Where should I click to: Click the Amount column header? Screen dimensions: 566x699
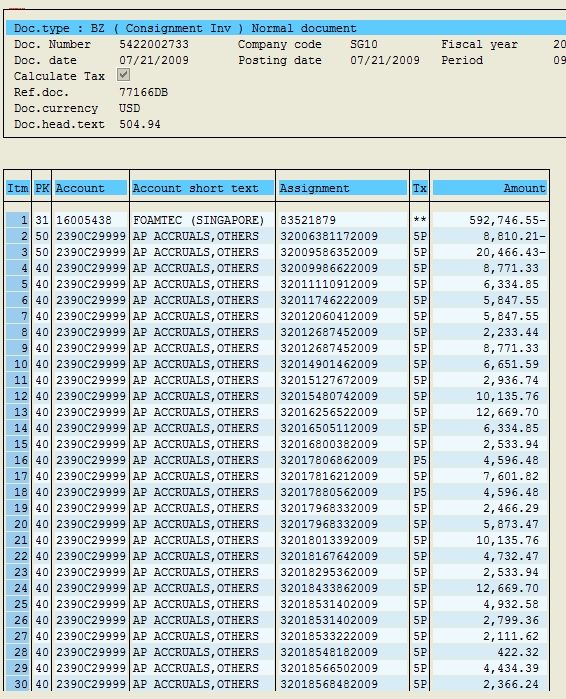[490, 188]
